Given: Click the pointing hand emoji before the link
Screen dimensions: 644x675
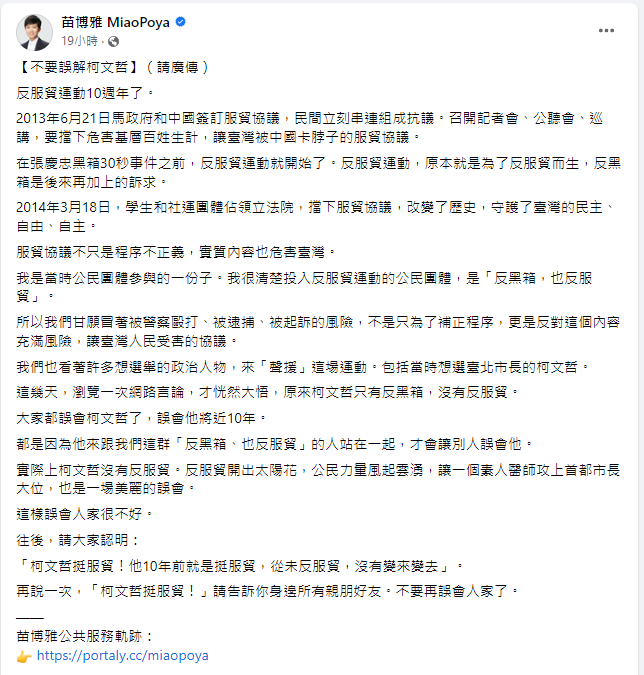Looking at the screenshot, I should 24,656.
